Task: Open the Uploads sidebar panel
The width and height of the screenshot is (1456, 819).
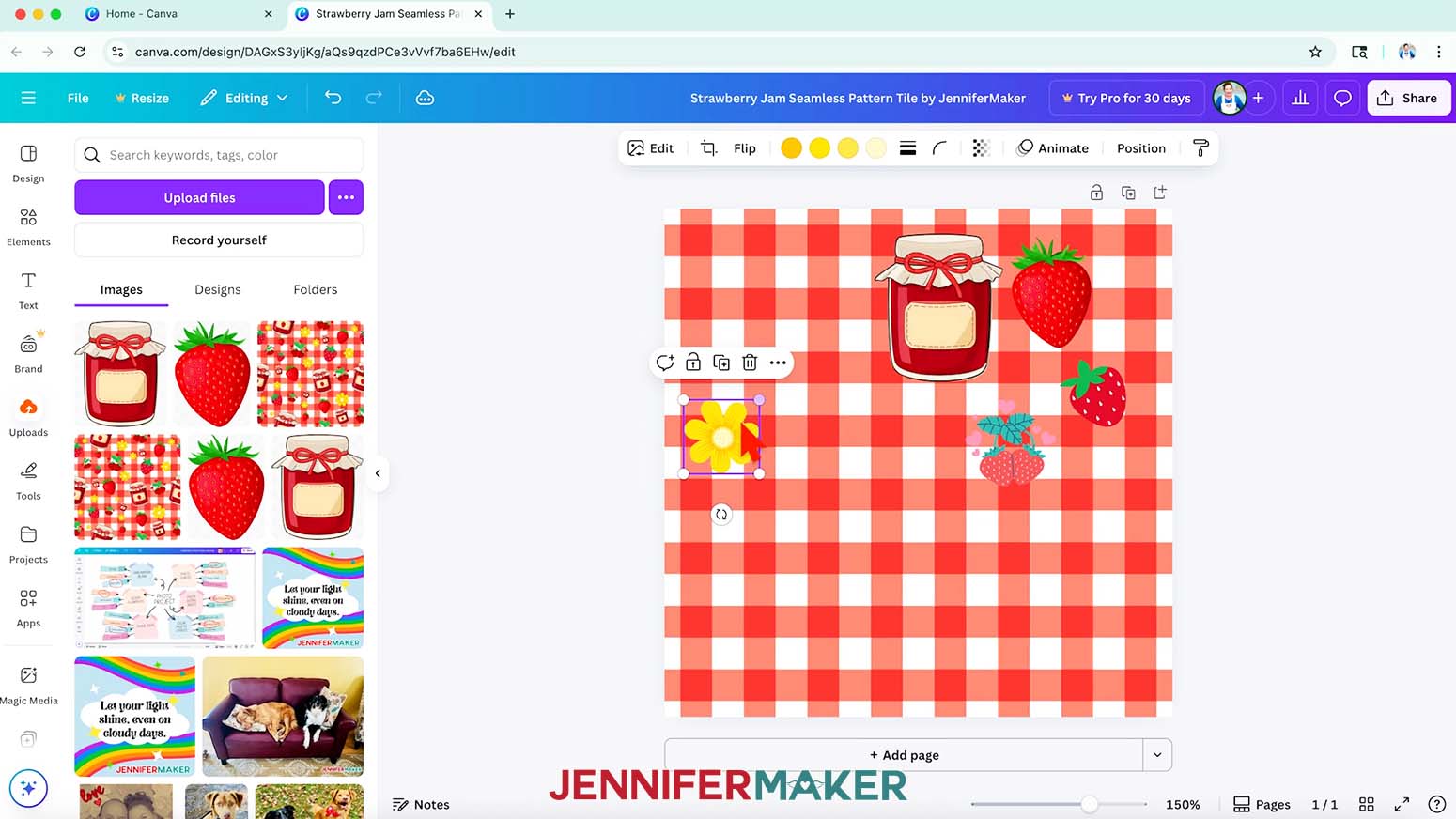Action: pos(28,417)
